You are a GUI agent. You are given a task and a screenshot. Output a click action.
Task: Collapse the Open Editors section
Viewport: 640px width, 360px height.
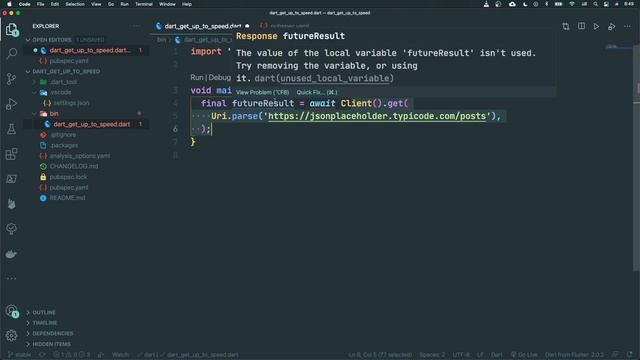[51, 40]
